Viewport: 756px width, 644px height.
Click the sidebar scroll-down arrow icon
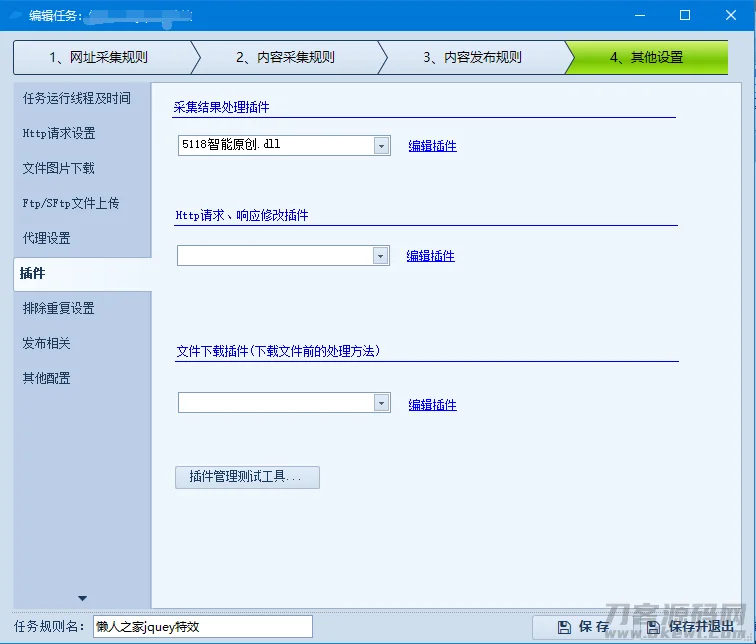tap(82, 599)
